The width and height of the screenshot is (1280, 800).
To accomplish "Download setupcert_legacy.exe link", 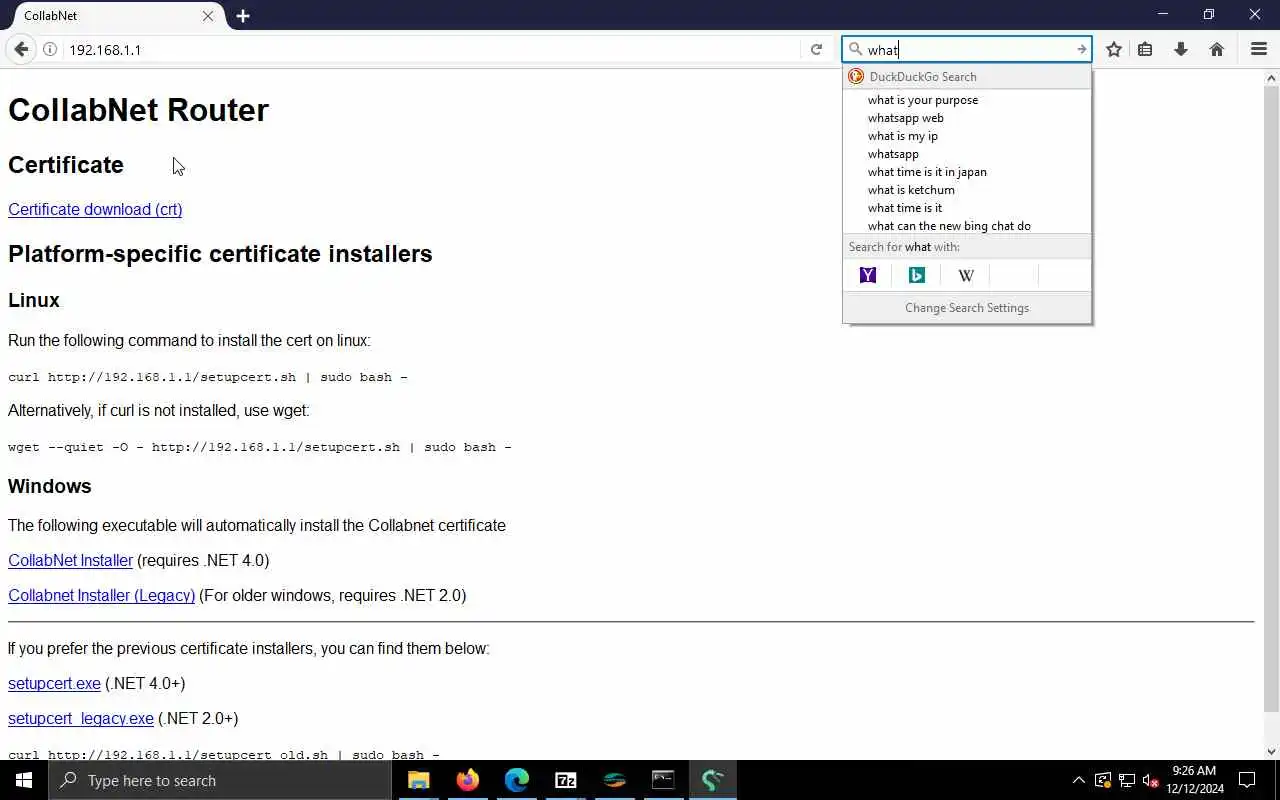I will (x=81, y=718).
